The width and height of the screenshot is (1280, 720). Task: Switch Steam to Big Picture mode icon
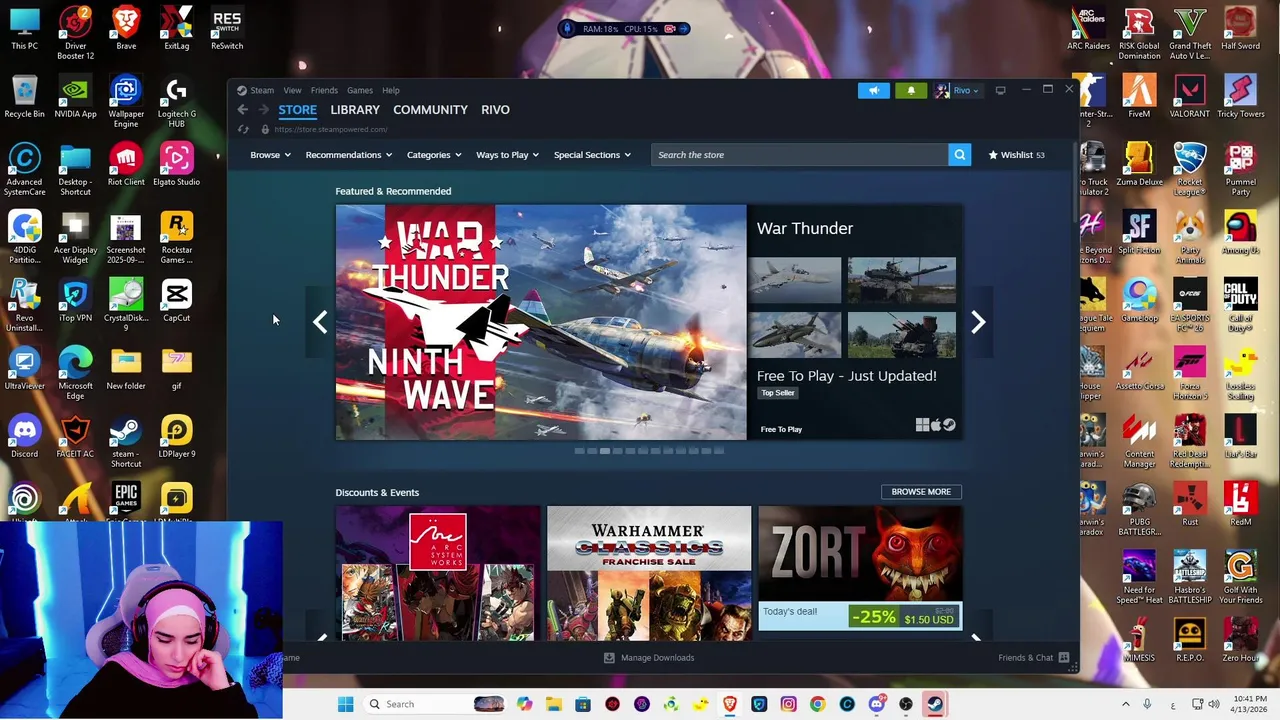(x=1000, y=90)
